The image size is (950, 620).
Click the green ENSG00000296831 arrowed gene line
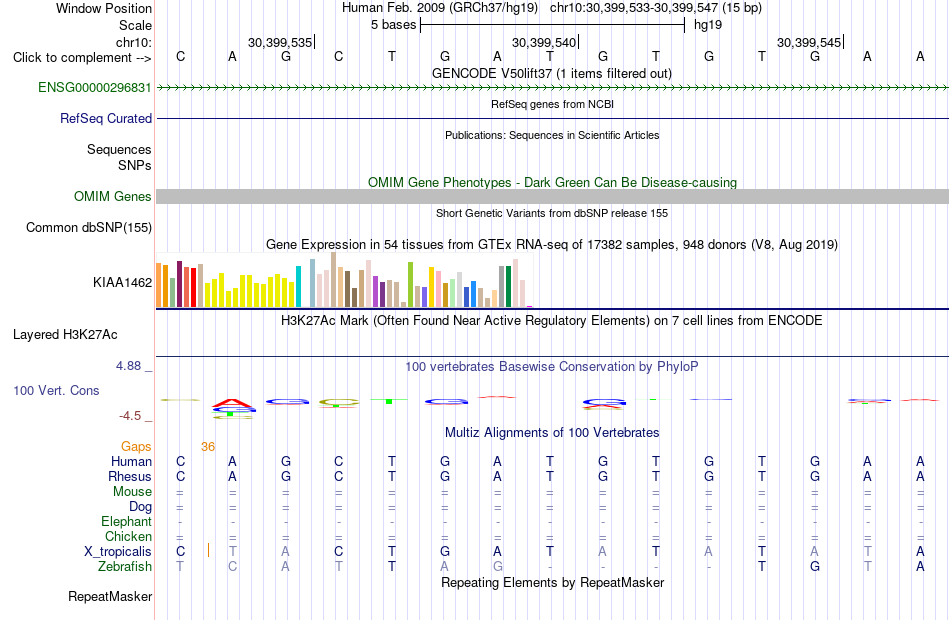(x=553, y=88)
